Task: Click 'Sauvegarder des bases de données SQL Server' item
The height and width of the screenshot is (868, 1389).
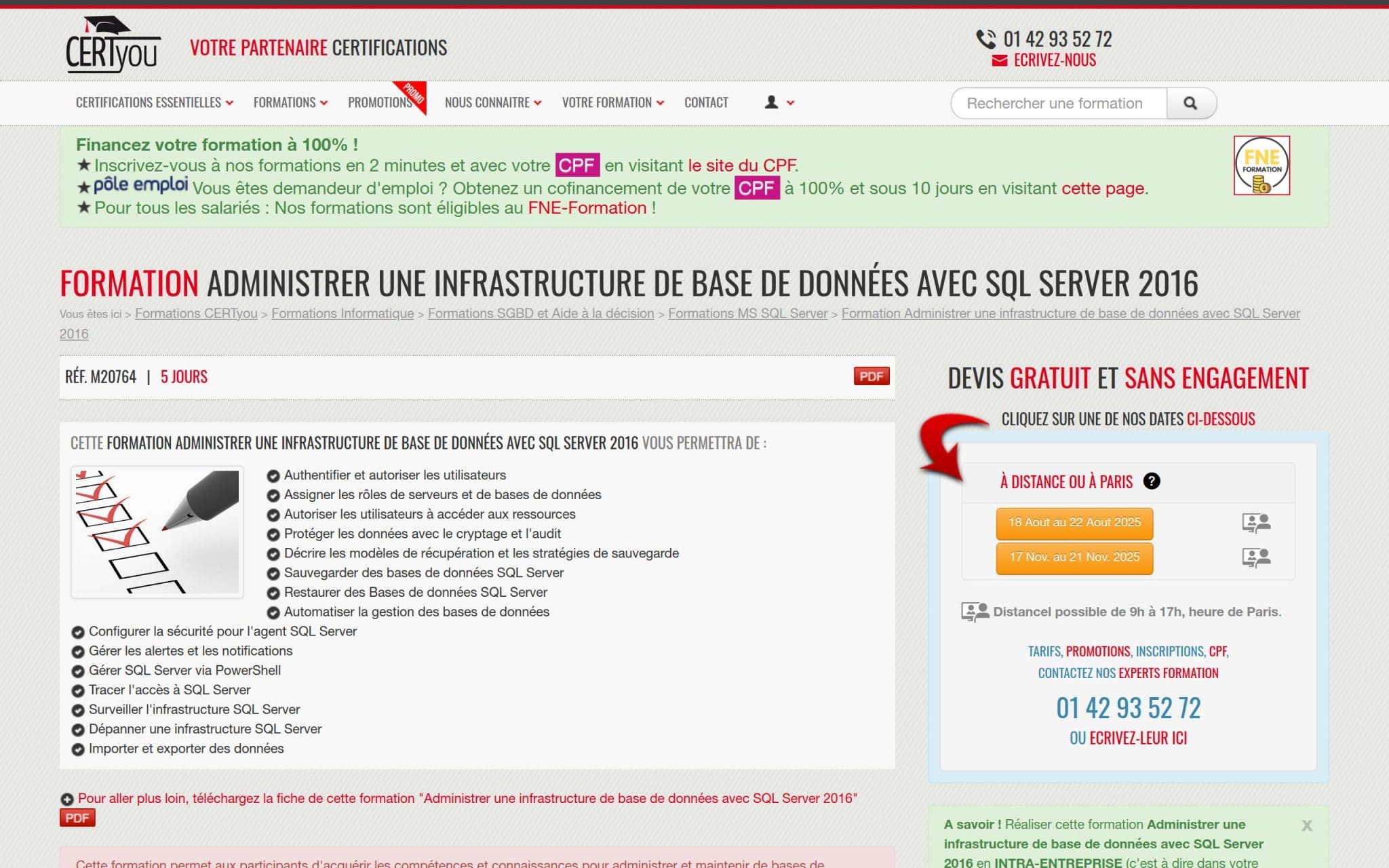Action: click(424, 573)
